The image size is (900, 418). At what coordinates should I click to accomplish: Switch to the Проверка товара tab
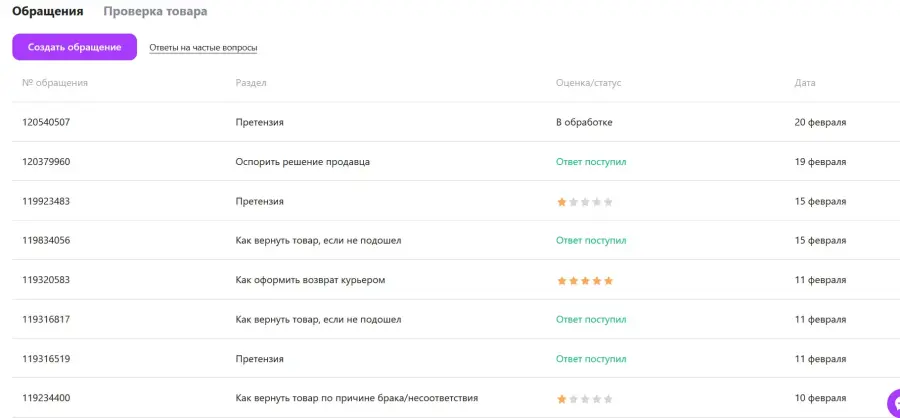click(x=155, y=11)
